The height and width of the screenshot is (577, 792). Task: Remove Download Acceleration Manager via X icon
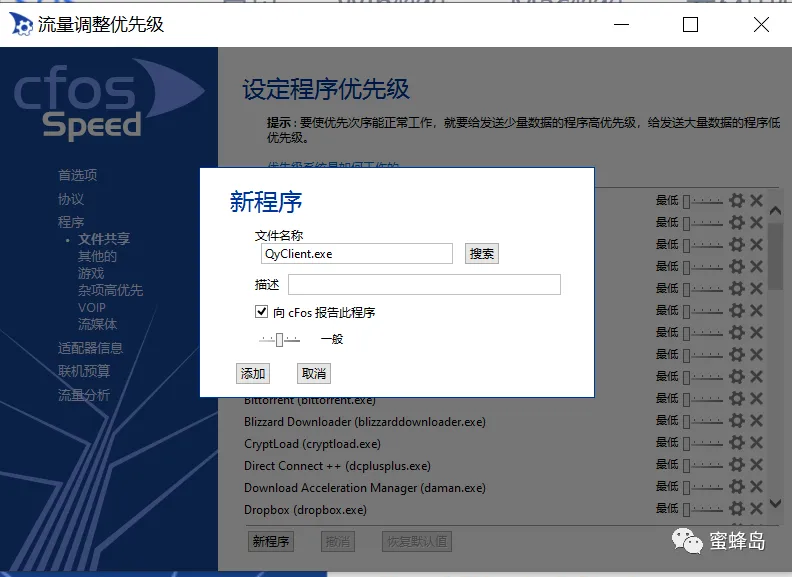(x=756, y=487)
